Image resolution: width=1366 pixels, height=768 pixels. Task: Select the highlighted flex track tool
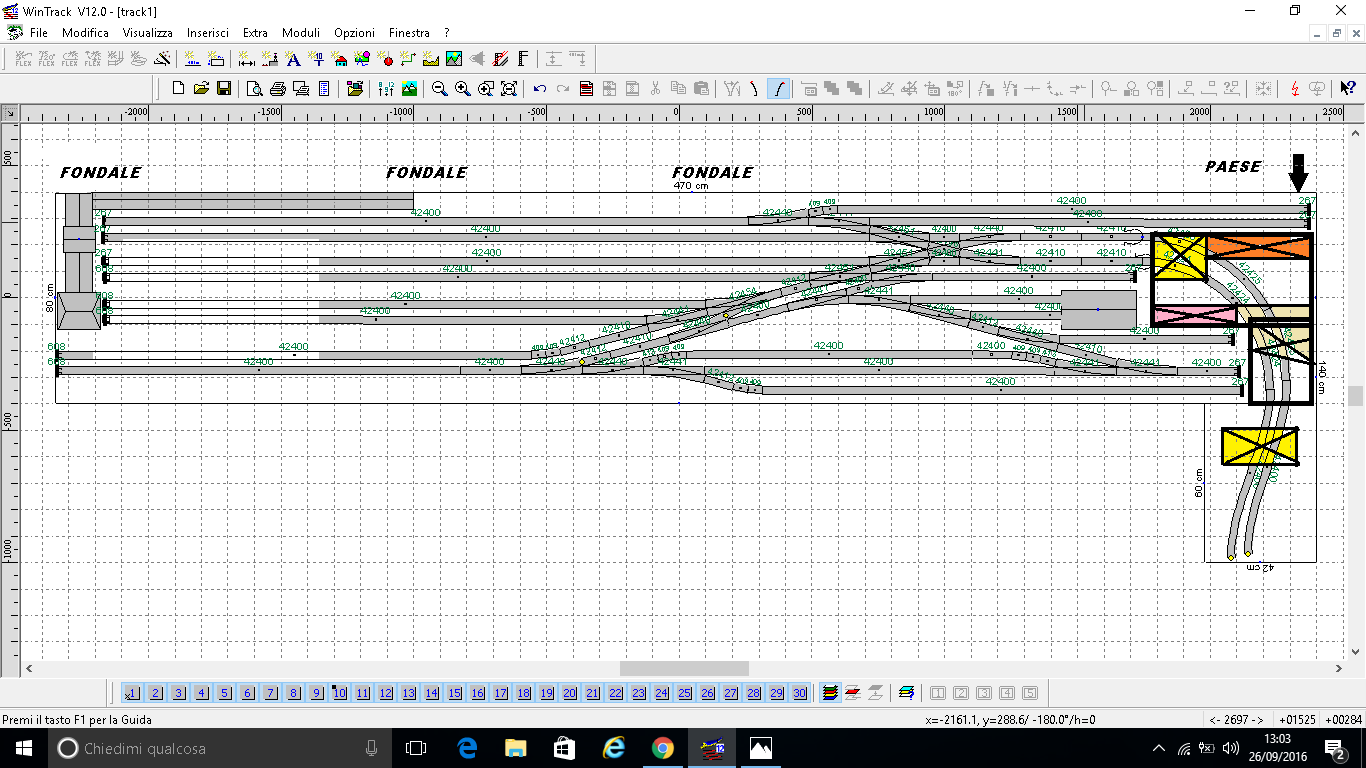tap(778, 88)
